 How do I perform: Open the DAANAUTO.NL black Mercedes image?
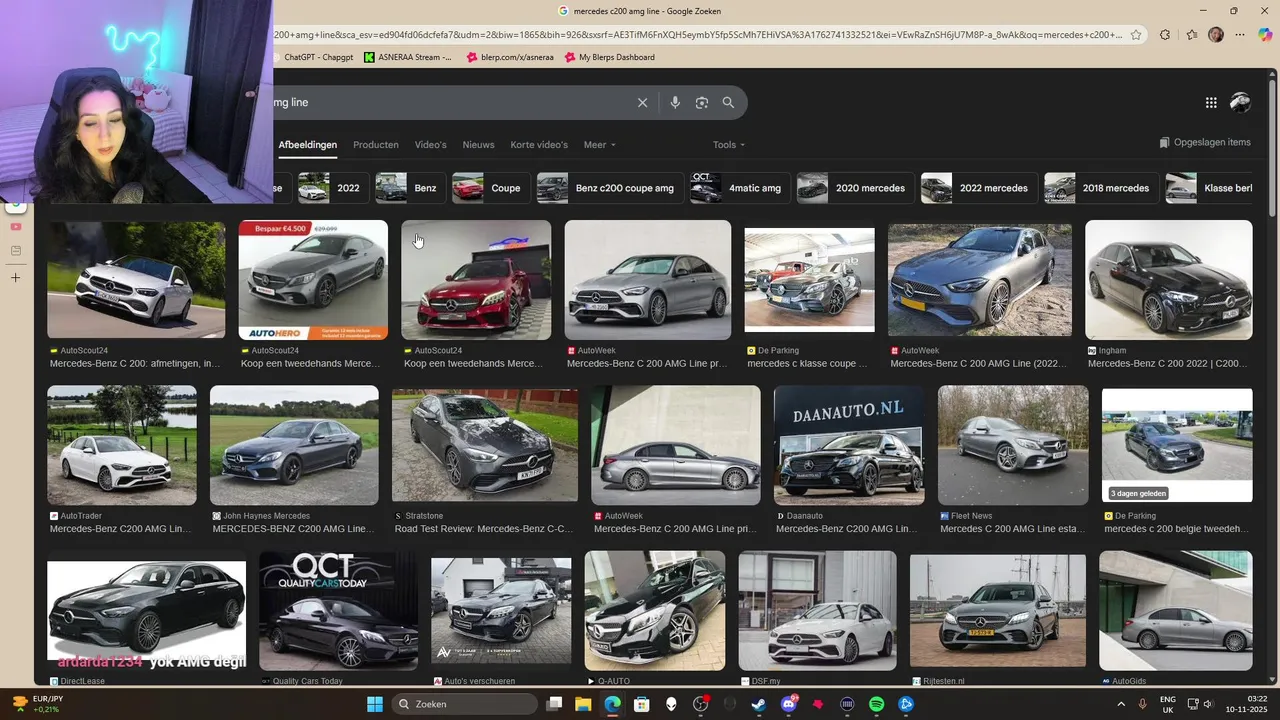(x=849, y=445)
